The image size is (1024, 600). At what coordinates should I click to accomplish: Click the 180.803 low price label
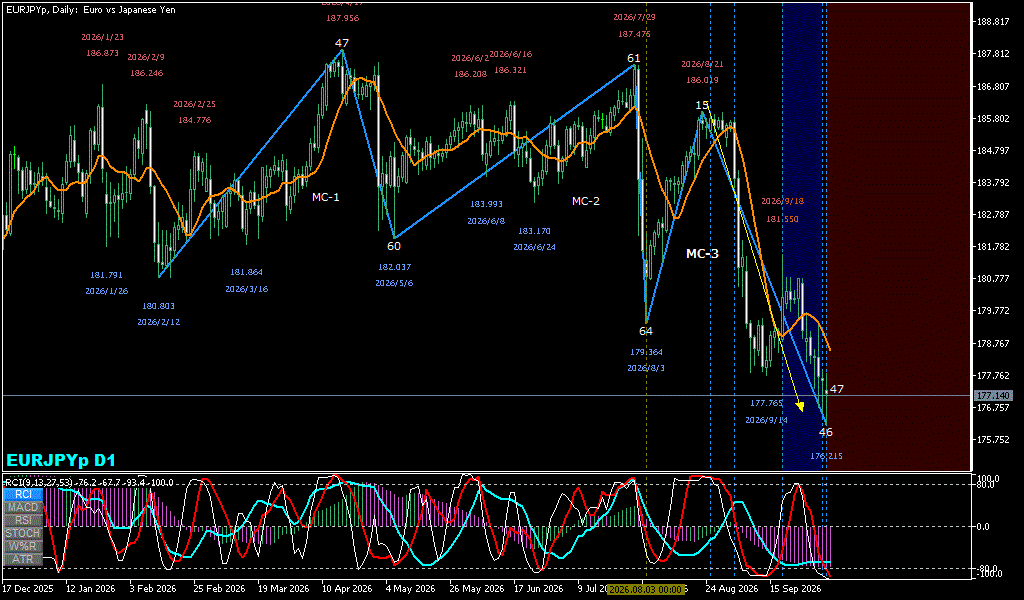pyautogui.click(x=159, y=306)
